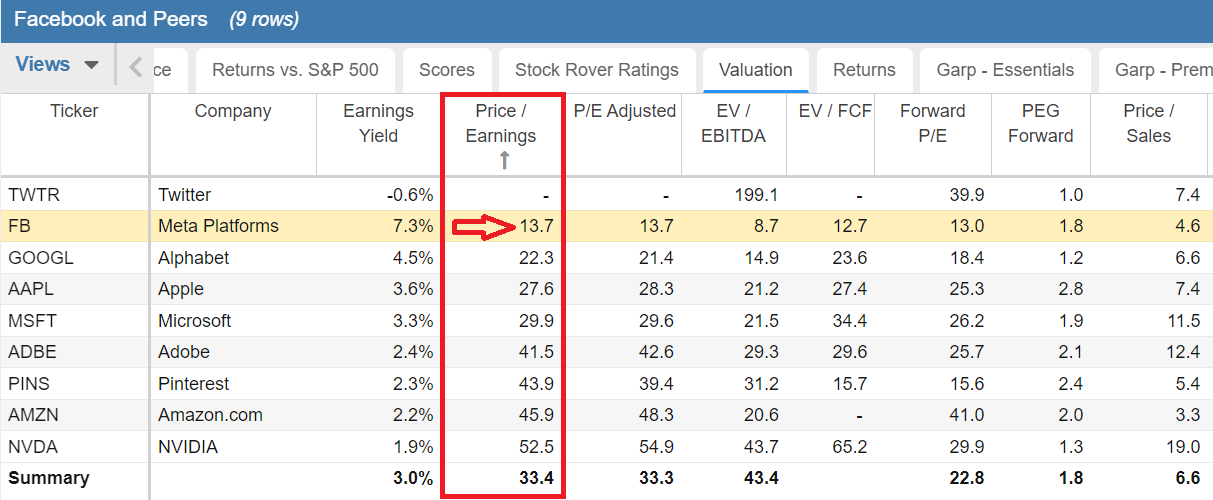Viewport: 1213px width, 500px height.
Task: Click the Alphabet company name
Action: point(194,258)
